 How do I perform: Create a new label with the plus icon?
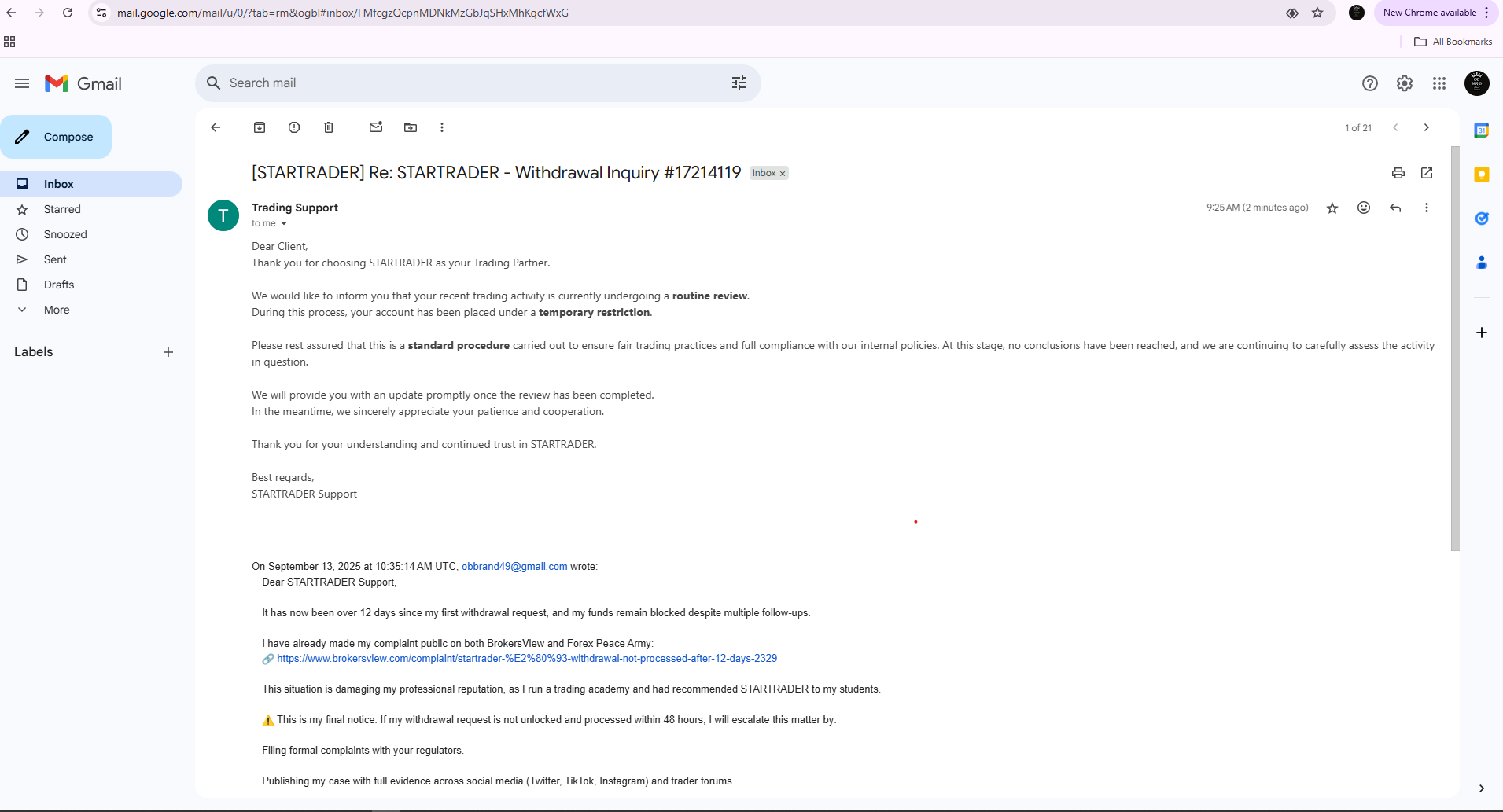click(168, 352)
